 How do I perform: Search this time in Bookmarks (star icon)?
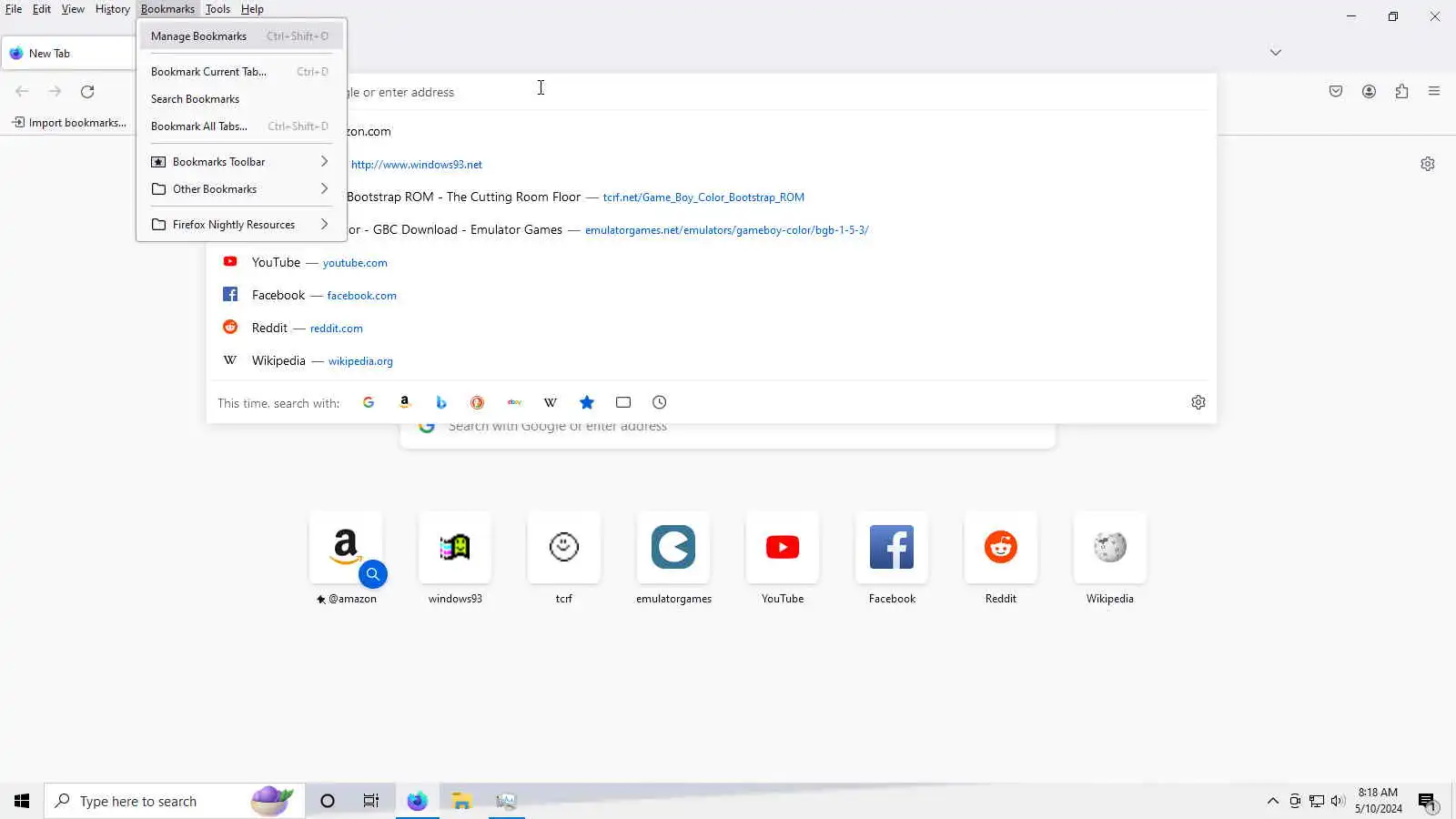[587, 402]
